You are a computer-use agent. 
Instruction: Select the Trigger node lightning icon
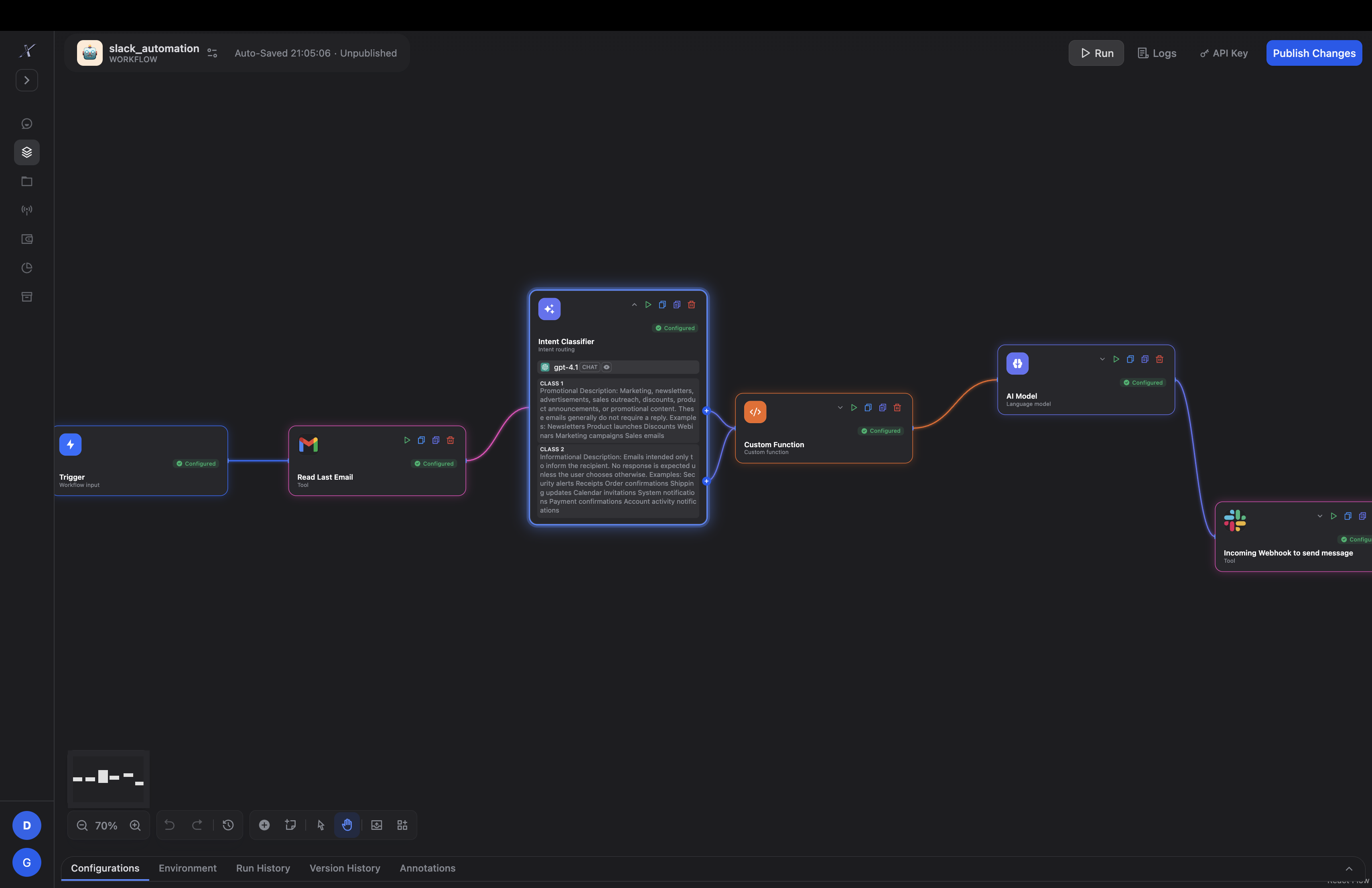70,445
